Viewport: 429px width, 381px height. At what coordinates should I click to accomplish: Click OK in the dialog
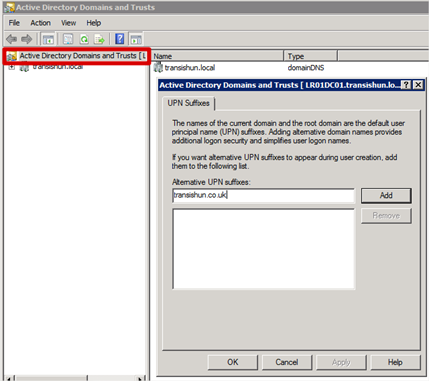233,362
